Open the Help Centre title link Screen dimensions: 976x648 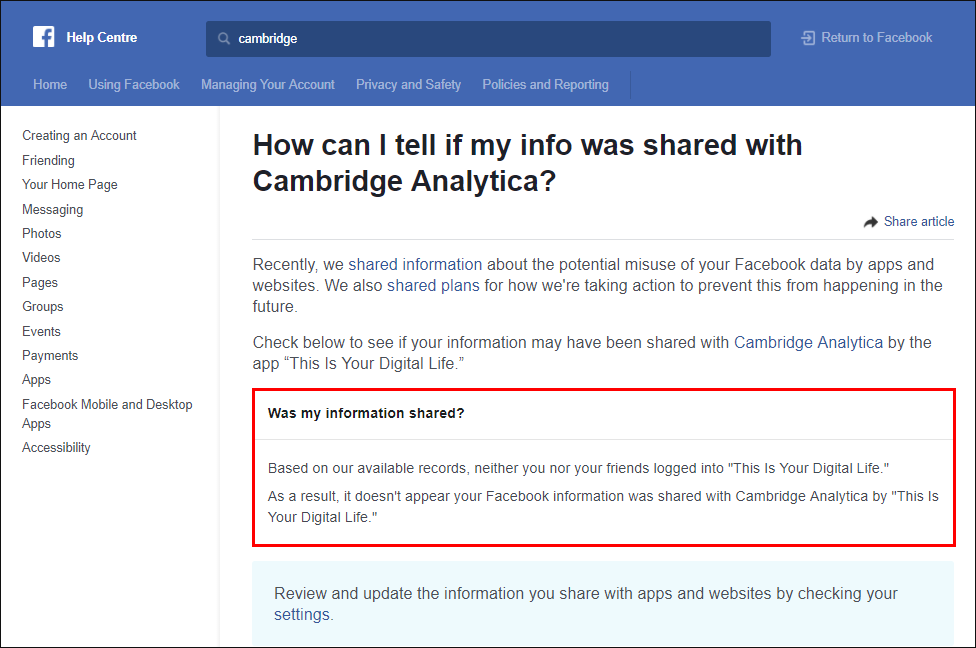(x=102, y=37)
